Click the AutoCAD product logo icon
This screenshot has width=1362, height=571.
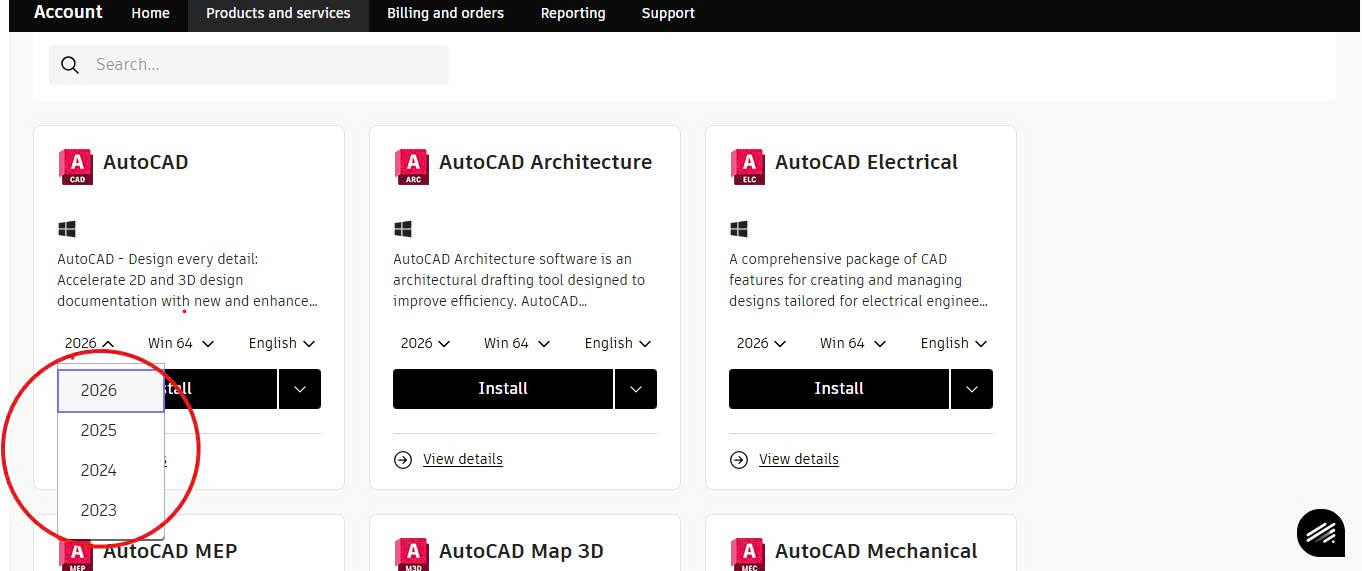coord(75,166)
